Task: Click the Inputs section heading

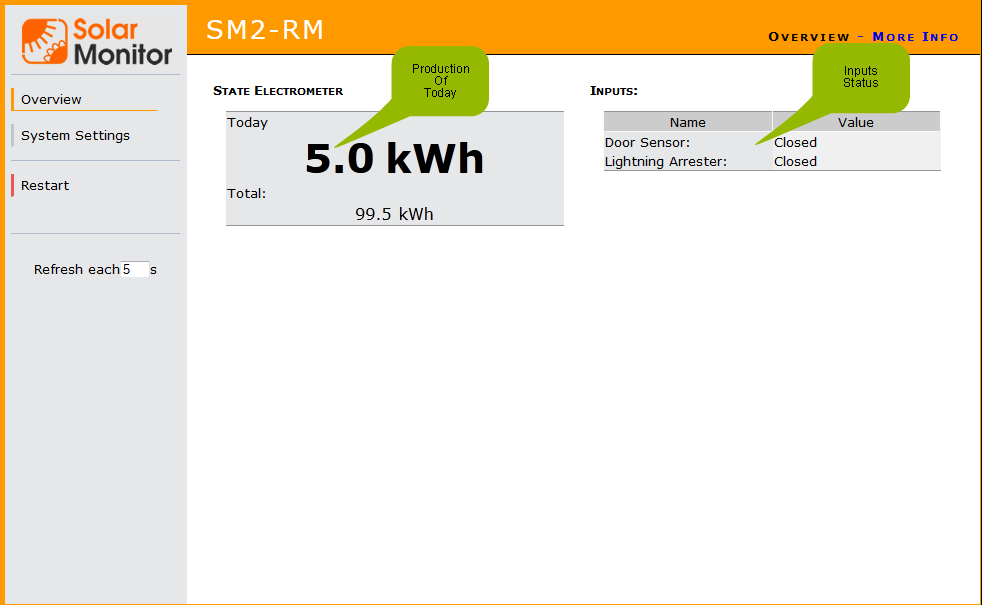Action: click(x=614, y=91)
